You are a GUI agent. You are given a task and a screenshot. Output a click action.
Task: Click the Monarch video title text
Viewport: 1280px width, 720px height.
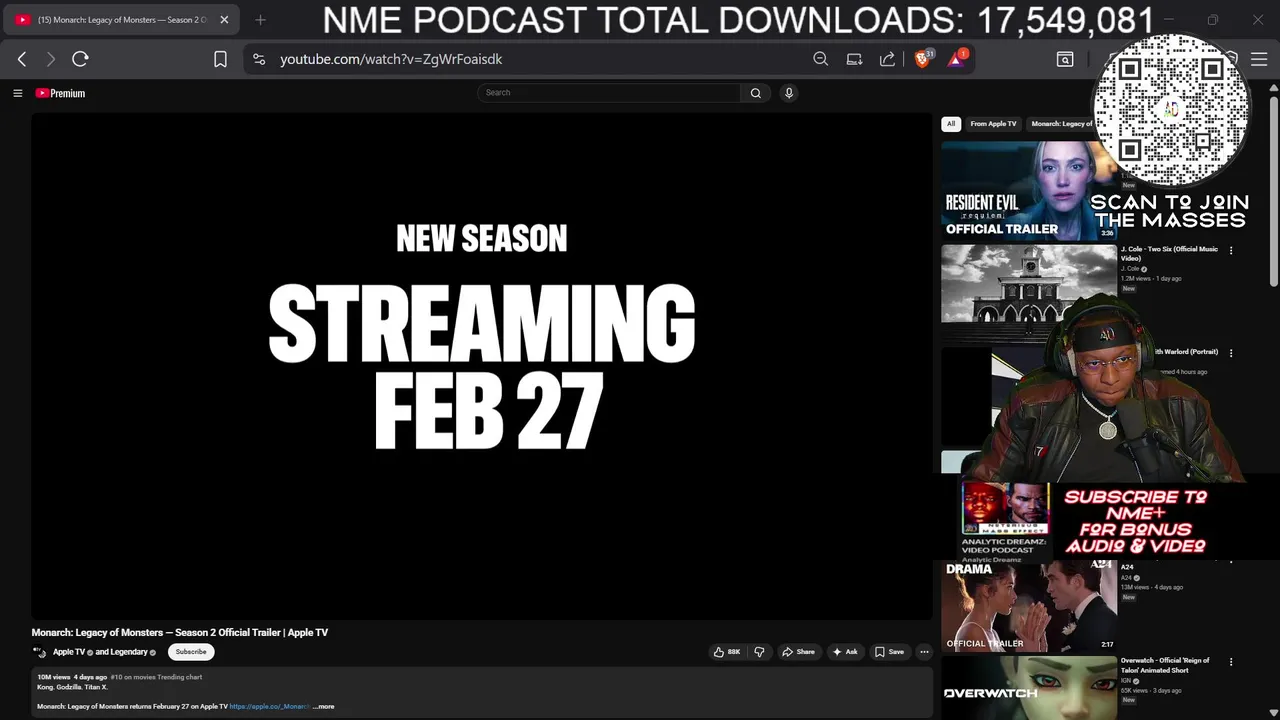pos(180,632)
